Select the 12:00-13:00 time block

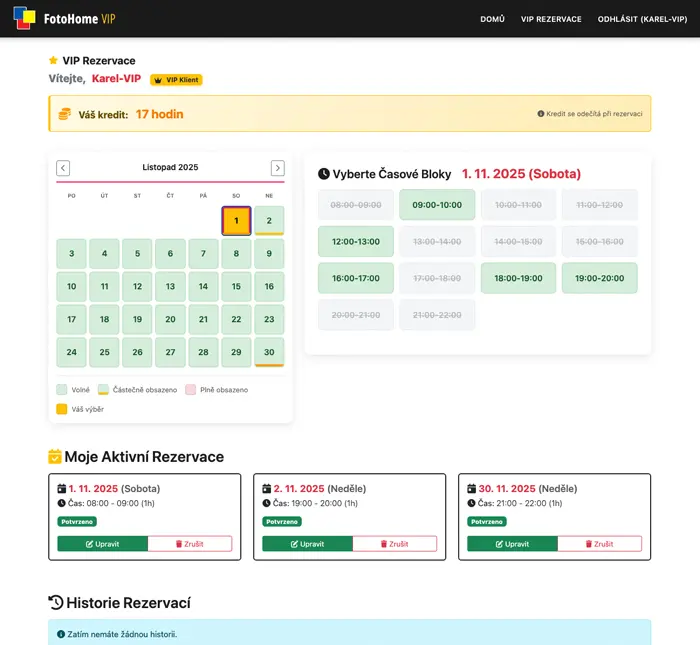[x=356, y=241]
